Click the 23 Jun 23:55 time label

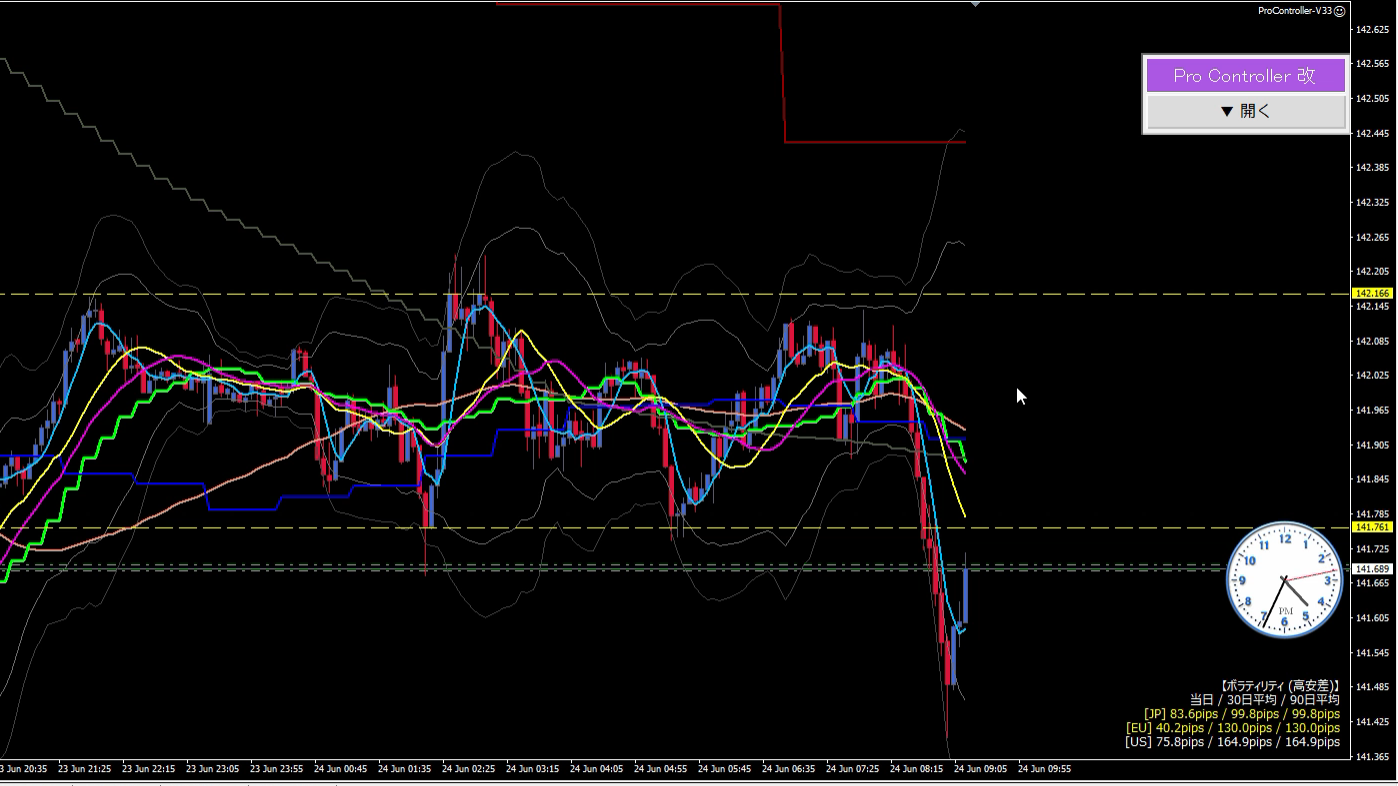point(277,769)
